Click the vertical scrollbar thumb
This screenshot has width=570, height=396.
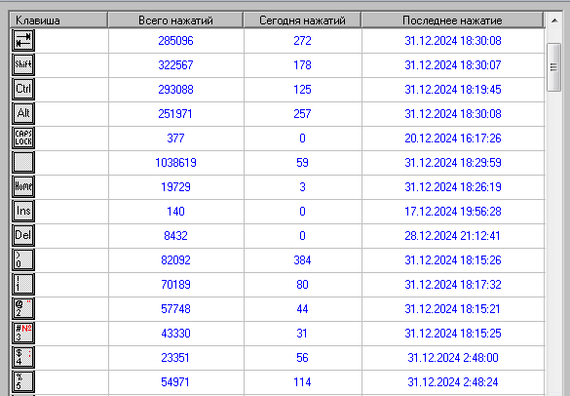click(554, 67)
